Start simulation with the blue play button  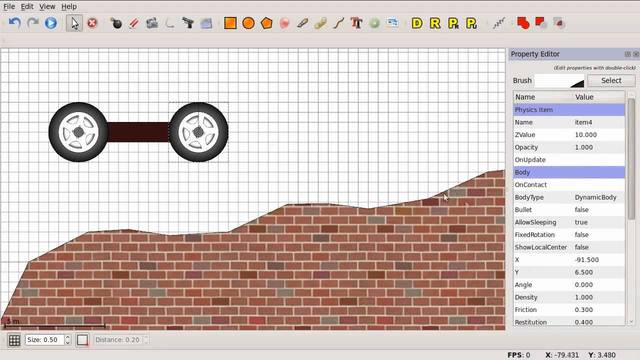pos(51,23)
